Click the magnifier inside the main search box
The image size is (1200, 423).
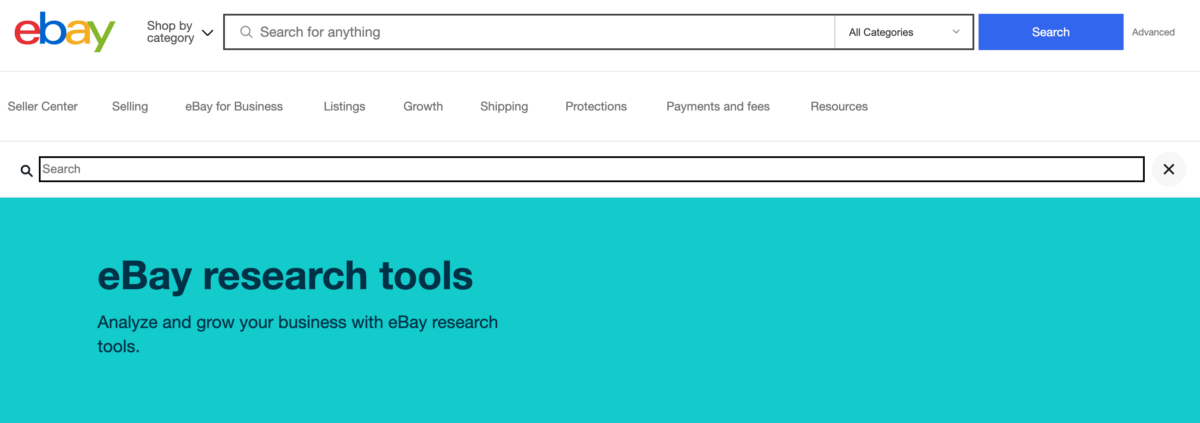(245, 32)
